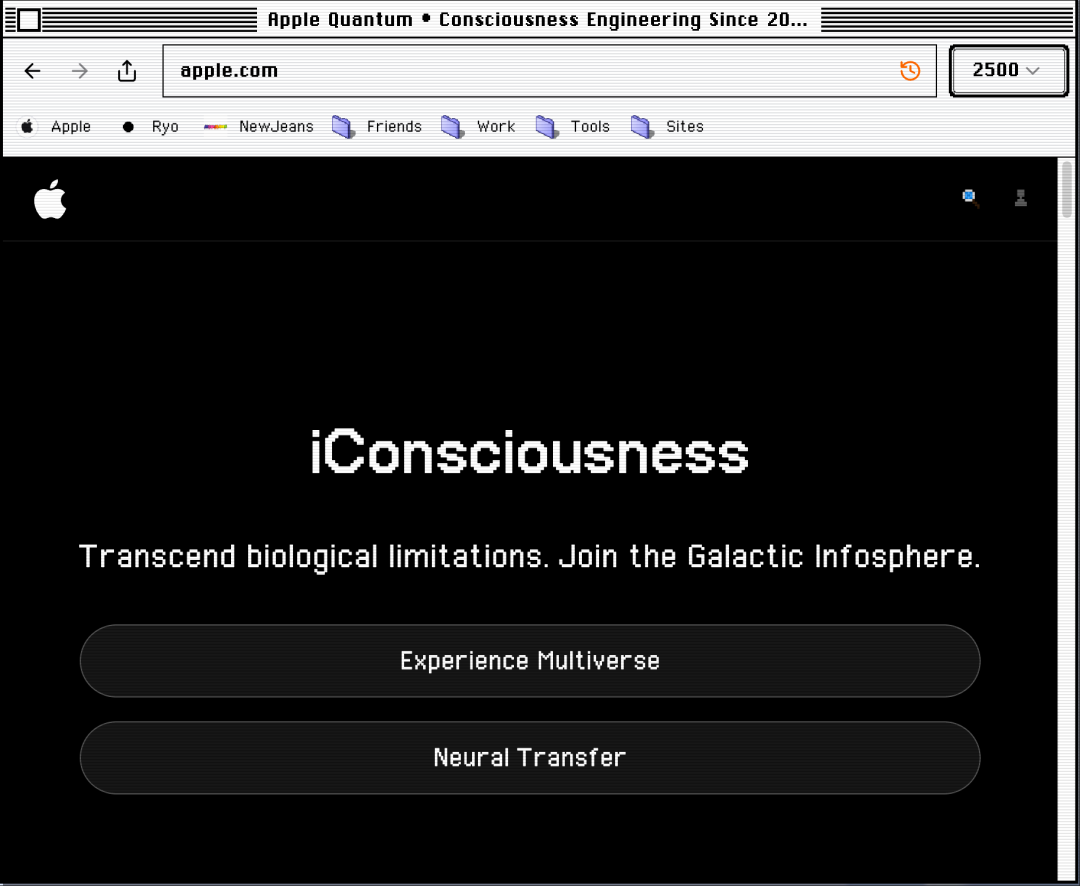
Task: Open the orange history clock icon
Action: click(910, 70)
